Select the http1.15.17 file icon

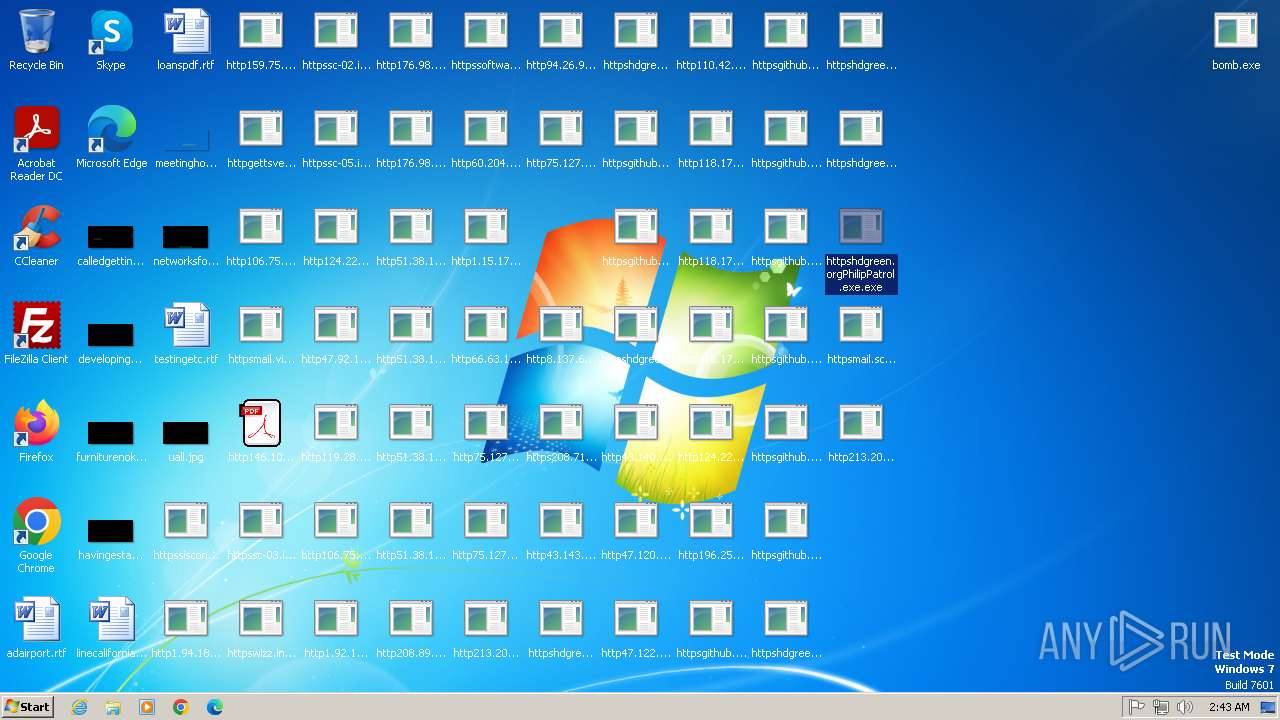point(486,236)
